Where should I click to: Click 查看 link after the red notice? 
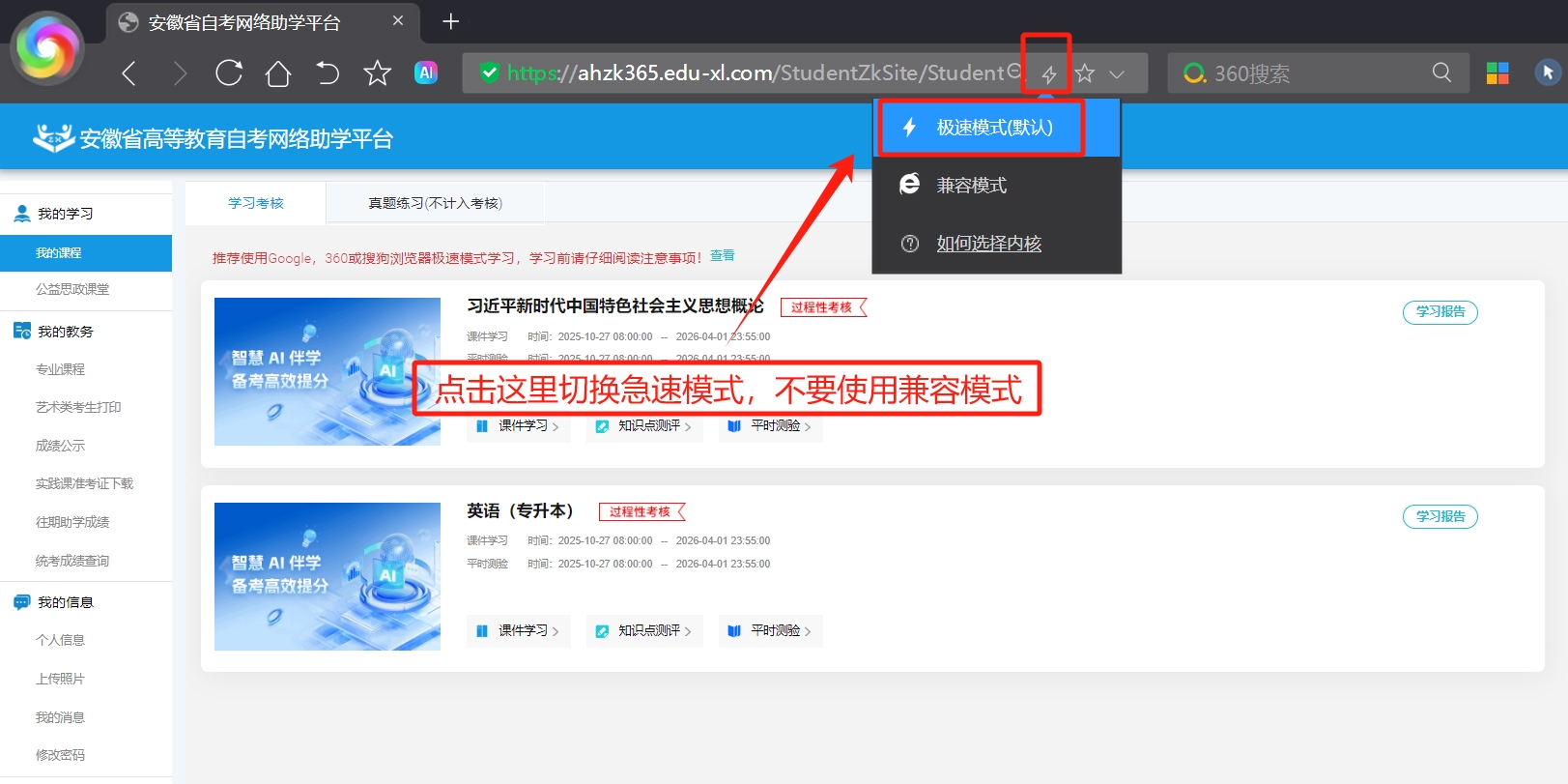point(722,255)
